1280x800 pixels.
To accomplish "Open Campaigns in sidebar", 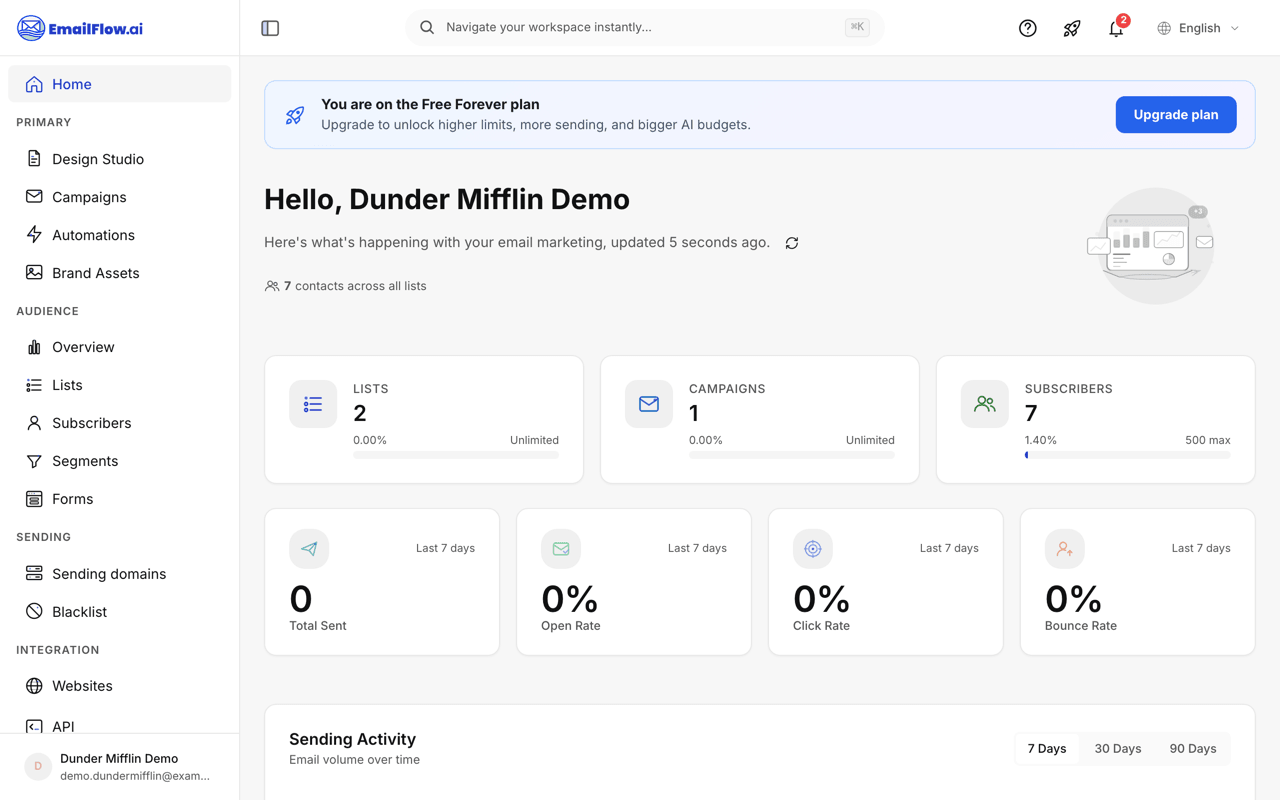I will [x=119, y=197].
